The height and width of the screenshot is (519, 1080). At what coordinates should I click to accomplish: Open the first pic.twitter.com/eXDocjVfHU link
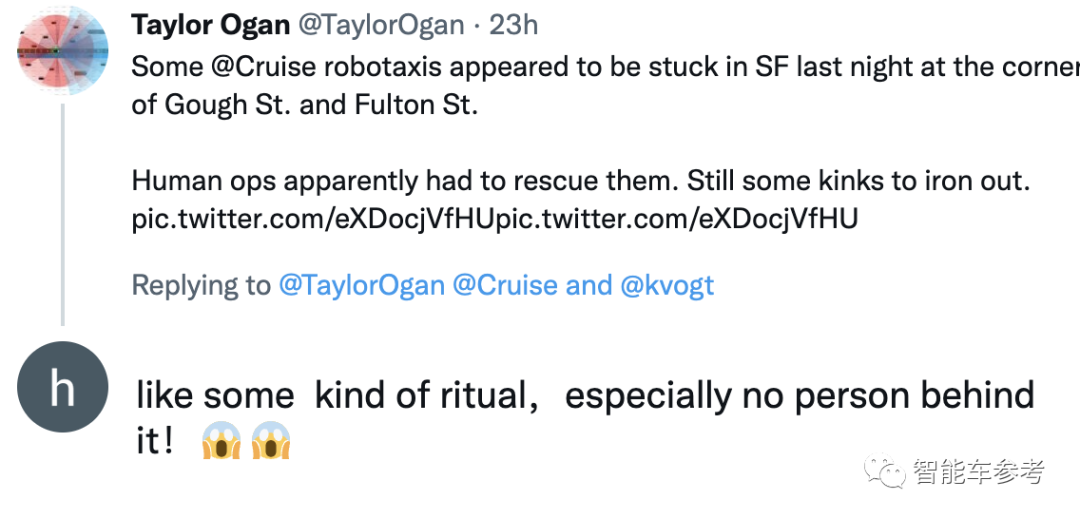pos(314,219)
